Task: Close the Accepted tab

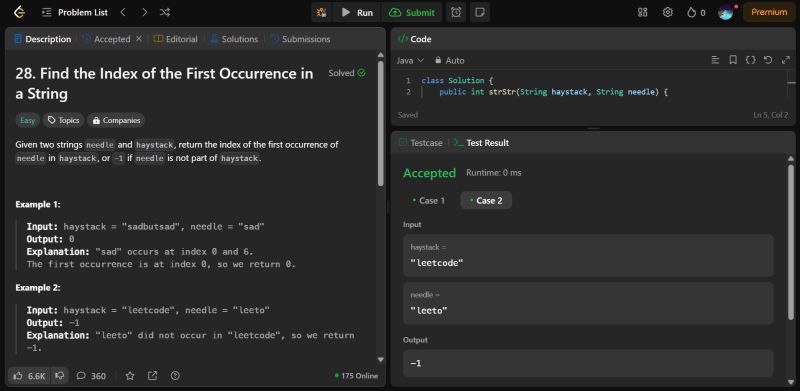Action: tap(139, 38)
